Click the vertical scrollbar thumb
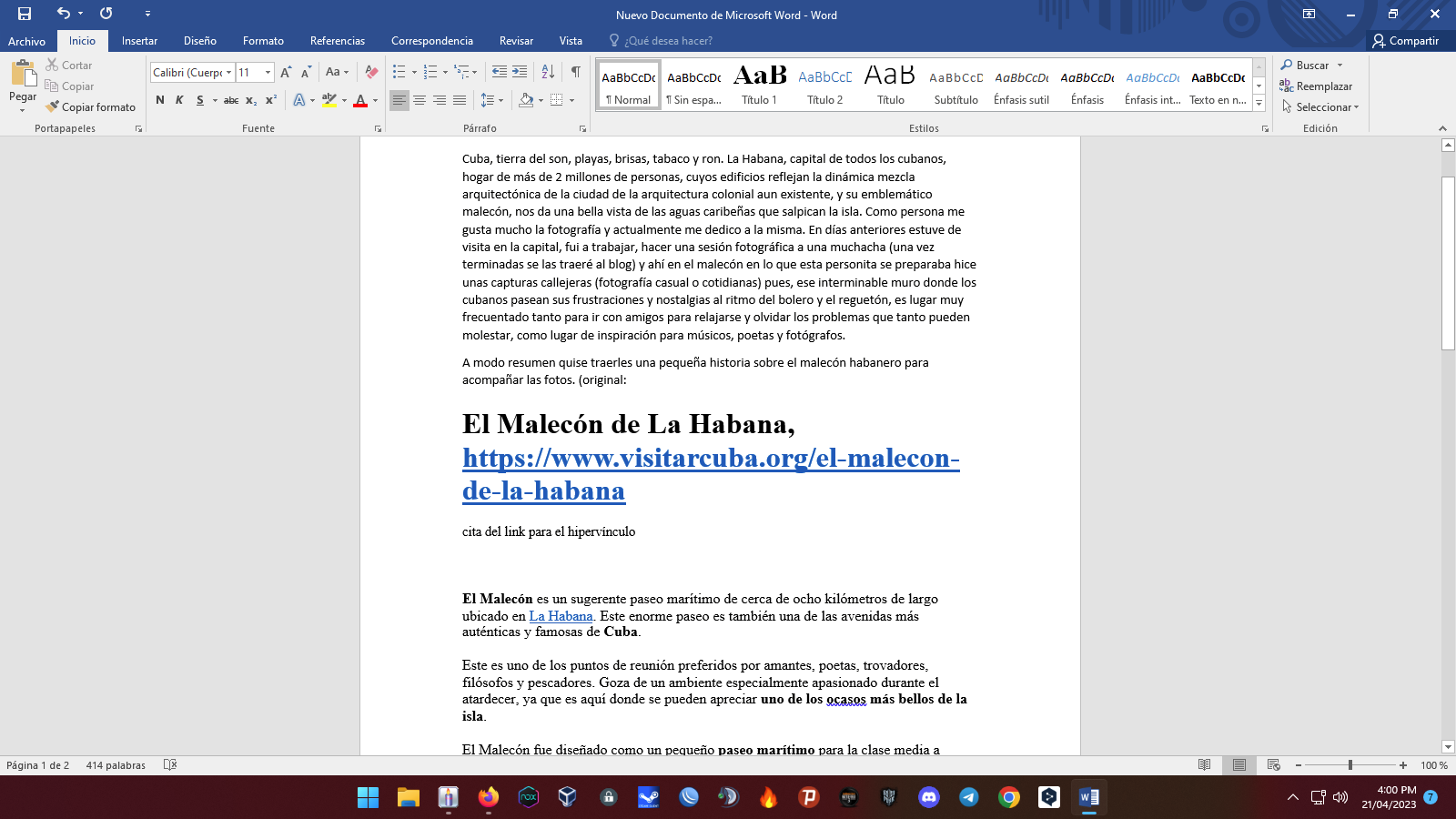 point(1448,263)
